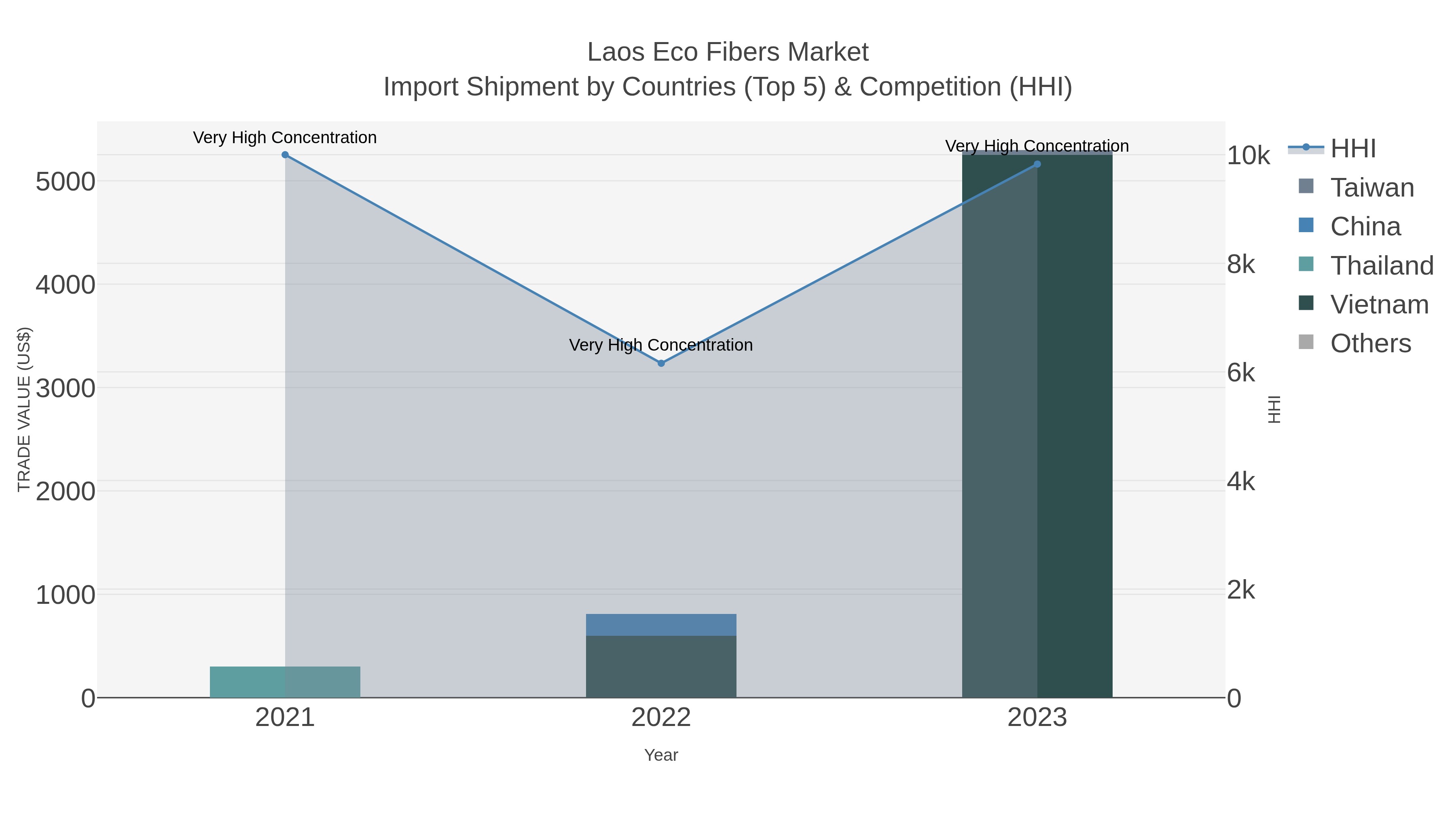Toggle the Vietnam legend entry

[x=1364, y=305]
